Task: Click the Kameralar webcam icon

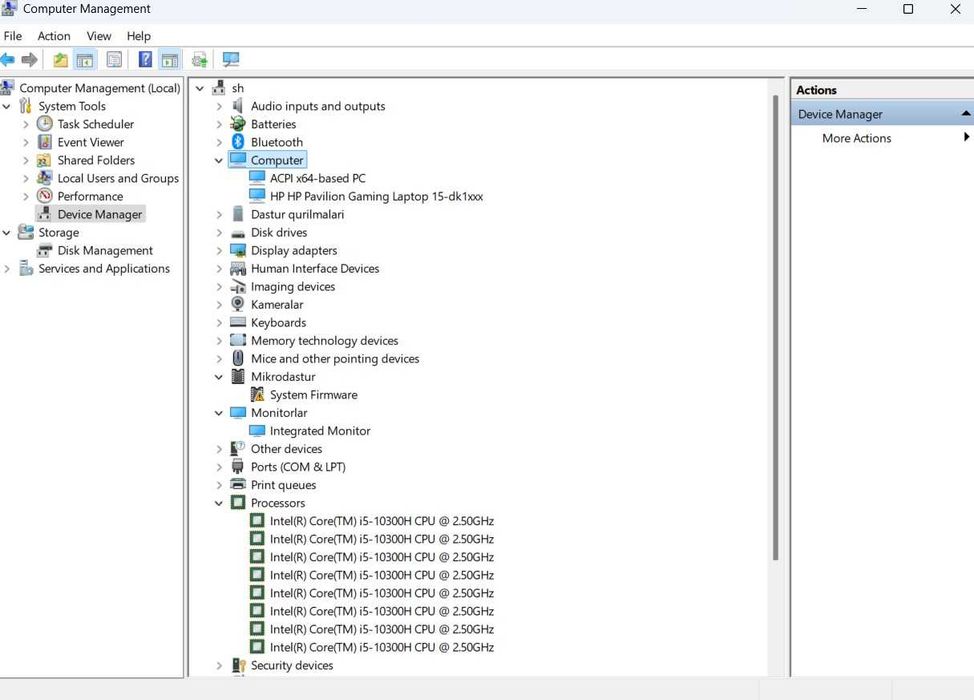Action: pyautogui.click(x=238, y=304)
